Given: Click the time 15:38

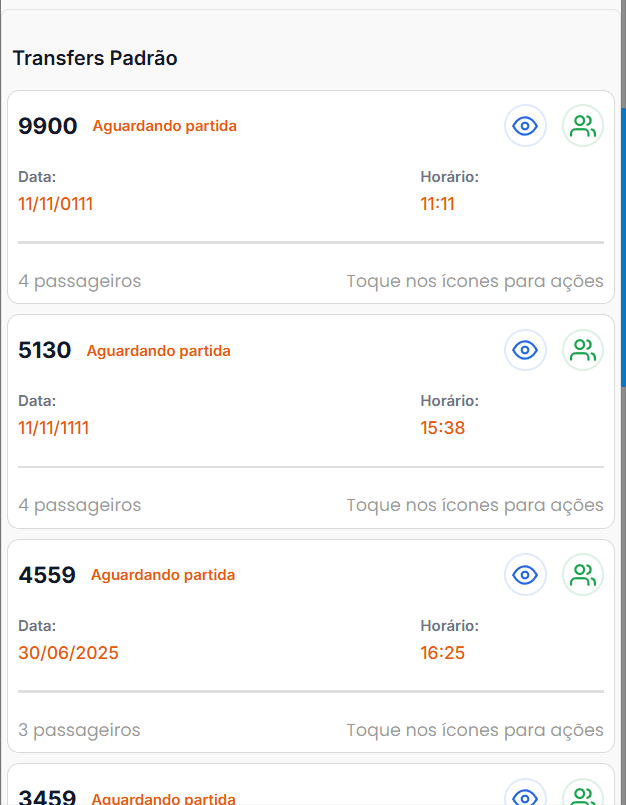Looking at the screenshot, I should tap(442, 428).
